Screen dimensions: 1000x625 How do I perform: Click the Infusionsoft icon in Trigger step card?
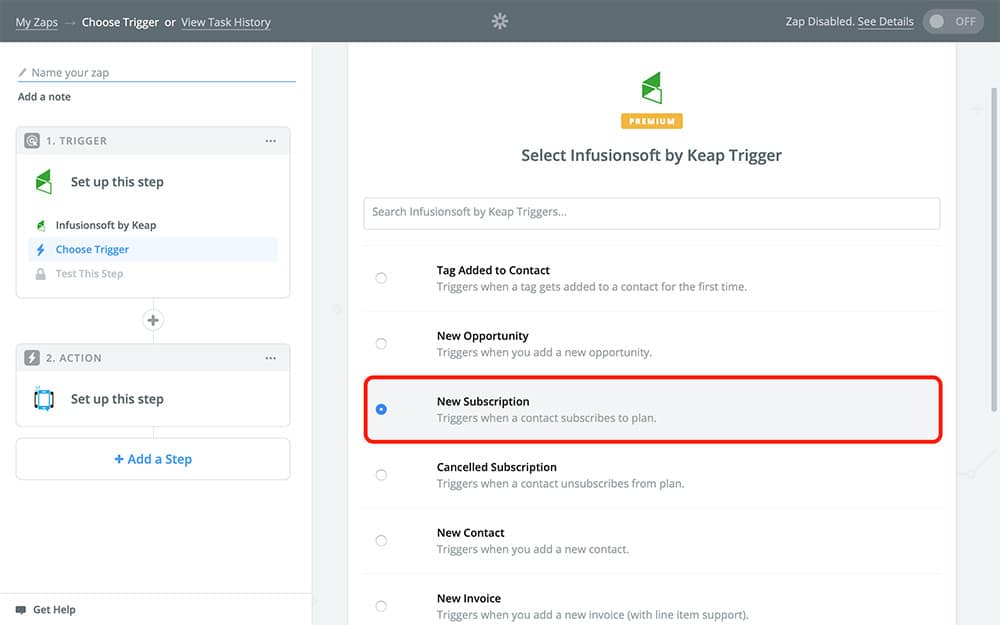43,182
